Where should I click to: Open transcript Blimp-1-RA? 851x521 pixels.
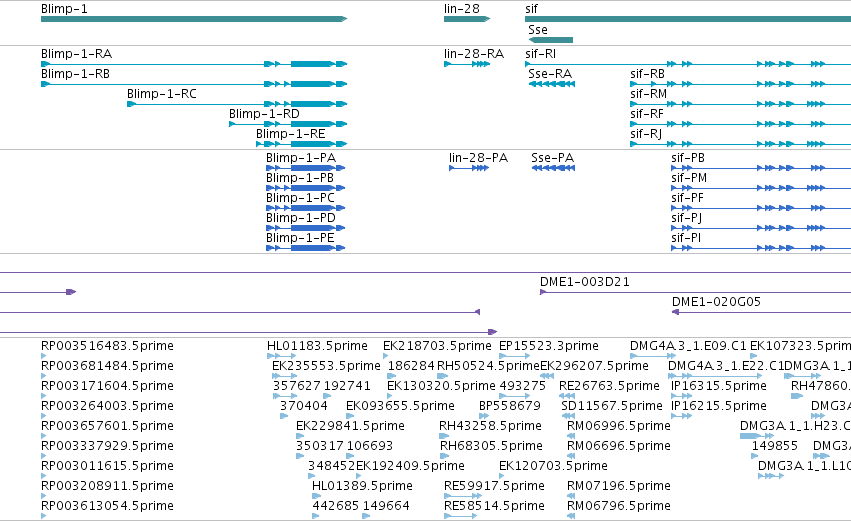pyautogui.click(x=77, y=54)
